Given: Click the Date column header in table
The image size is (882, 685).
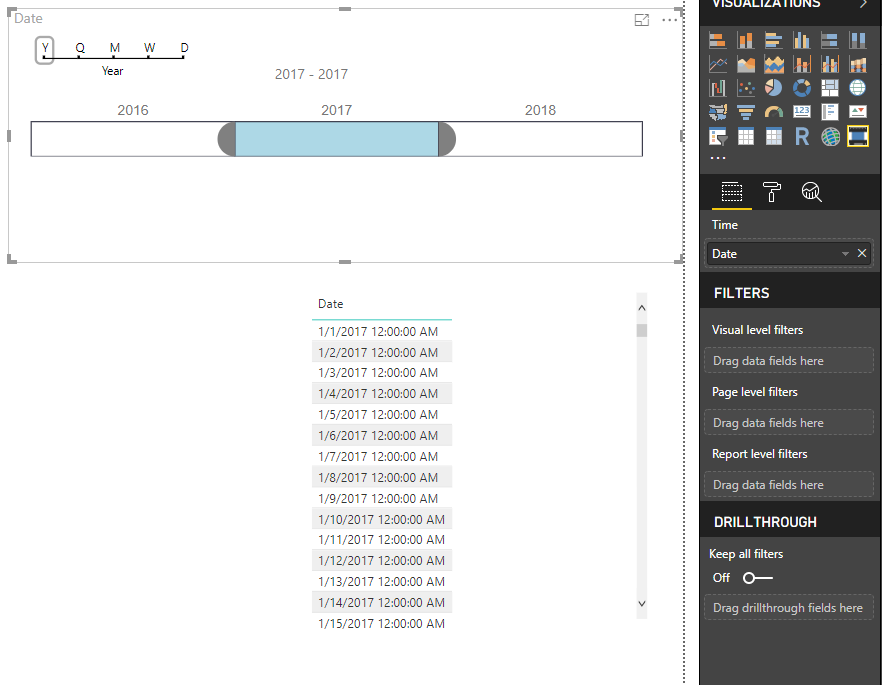Looking at the screenshot, I should click(x=330, y=304).
